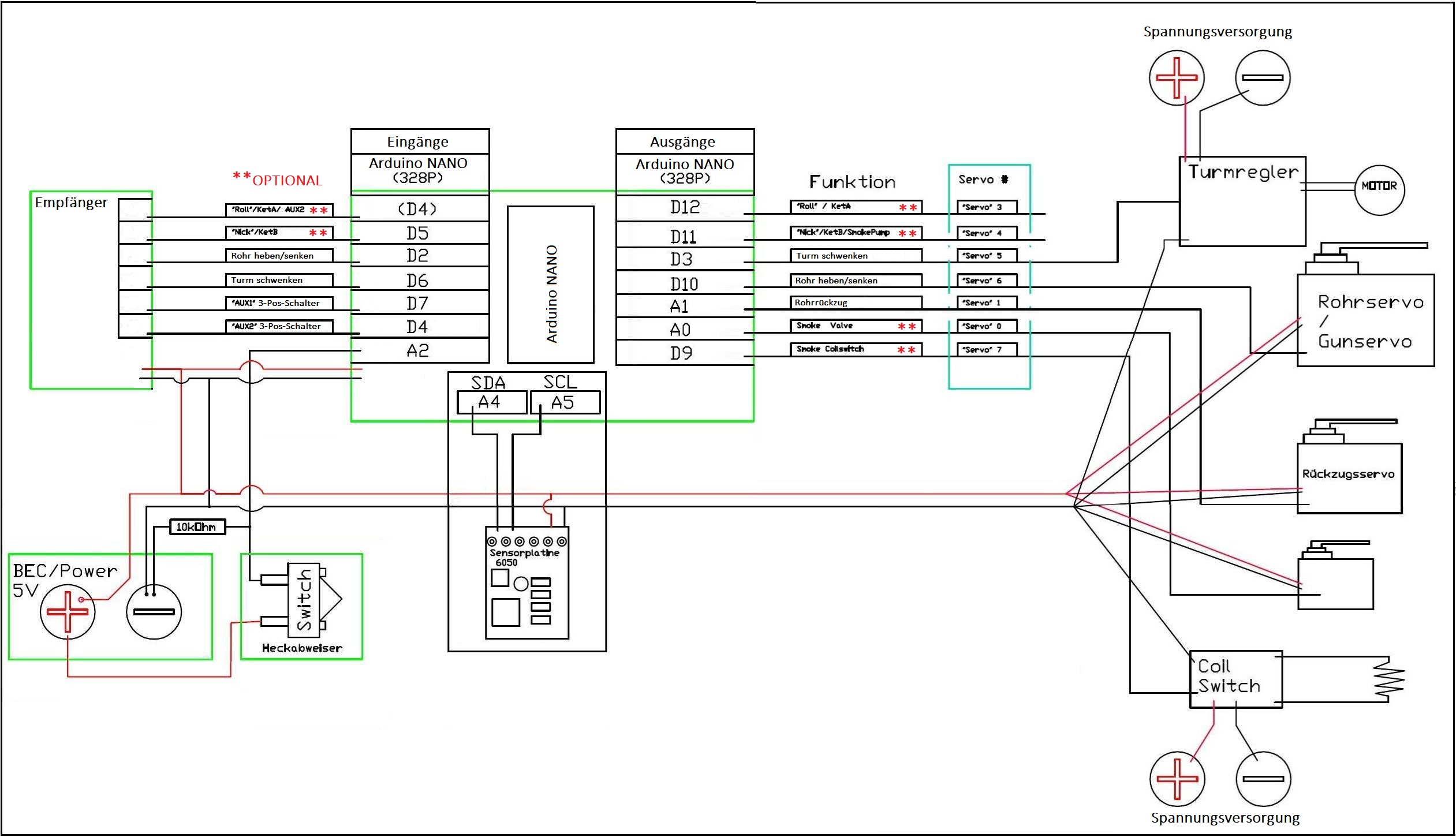The image size is (1456, 837).
Task: Click the BEC/Power 5V red plus terminal
Action: click(68, 611)
